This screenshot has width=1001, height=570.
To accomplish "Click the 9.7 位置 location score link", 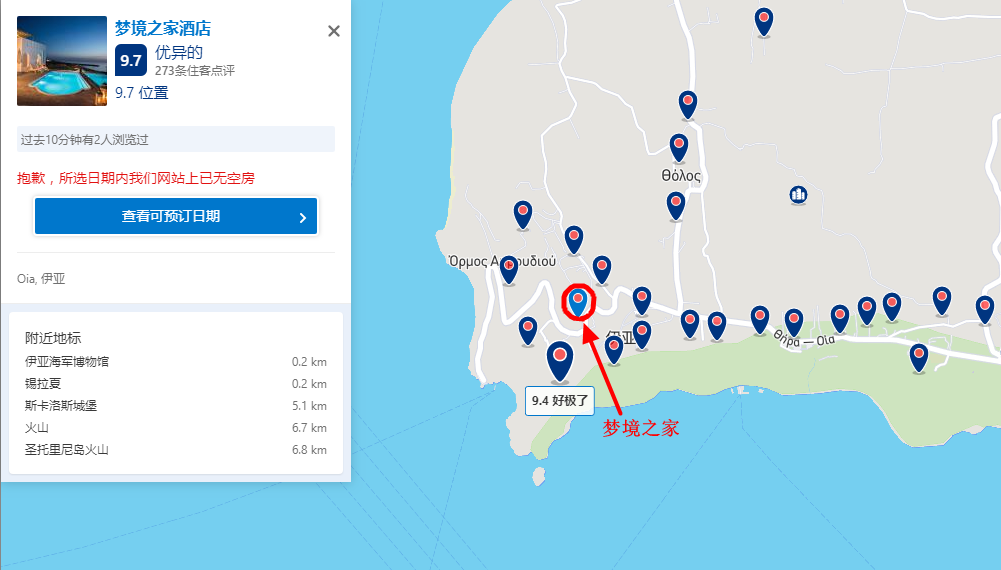I will pos(141,92).
